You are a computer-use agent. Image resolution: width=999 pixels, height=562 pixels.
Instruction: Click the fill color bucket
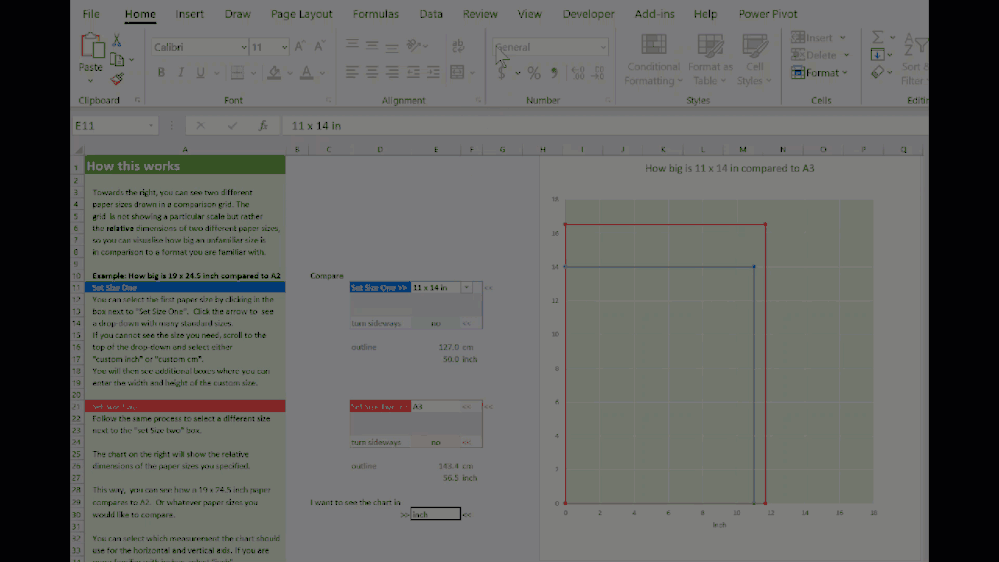[274, 73]
